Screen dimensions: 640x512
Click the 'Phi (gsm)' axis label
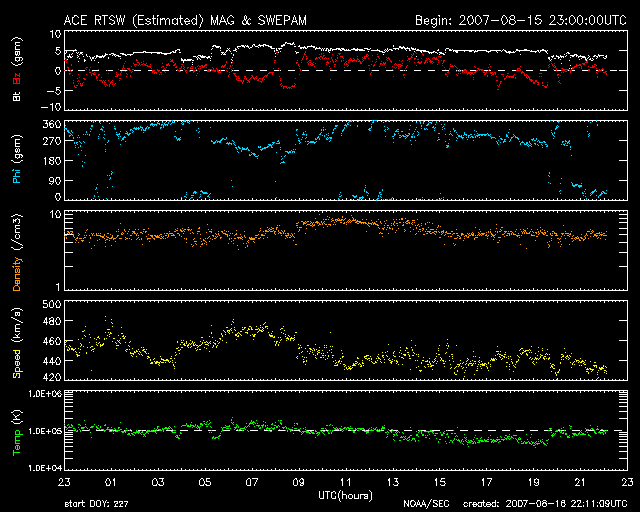[x=17, y=159]
